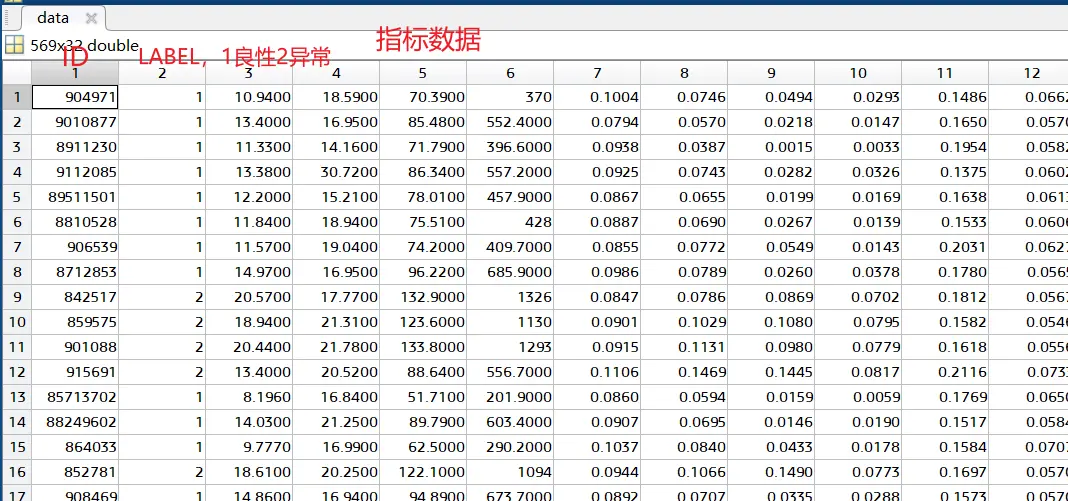Select column 3 header
The height and width of the screenshot is (501, 1068).
point(249,73)
